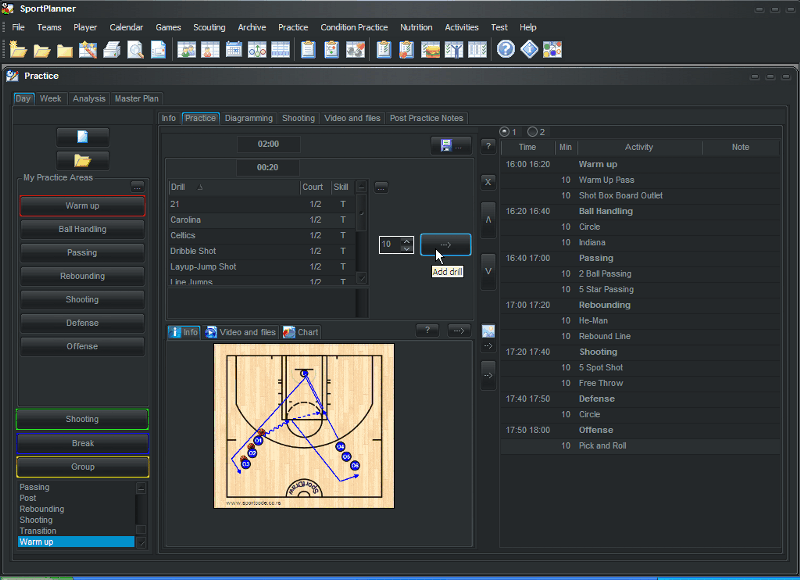Image resolution: width=800 pixels, height=580 pixels.
Task: Select radio button 2 above the schedule
Action: coord(533,132)
